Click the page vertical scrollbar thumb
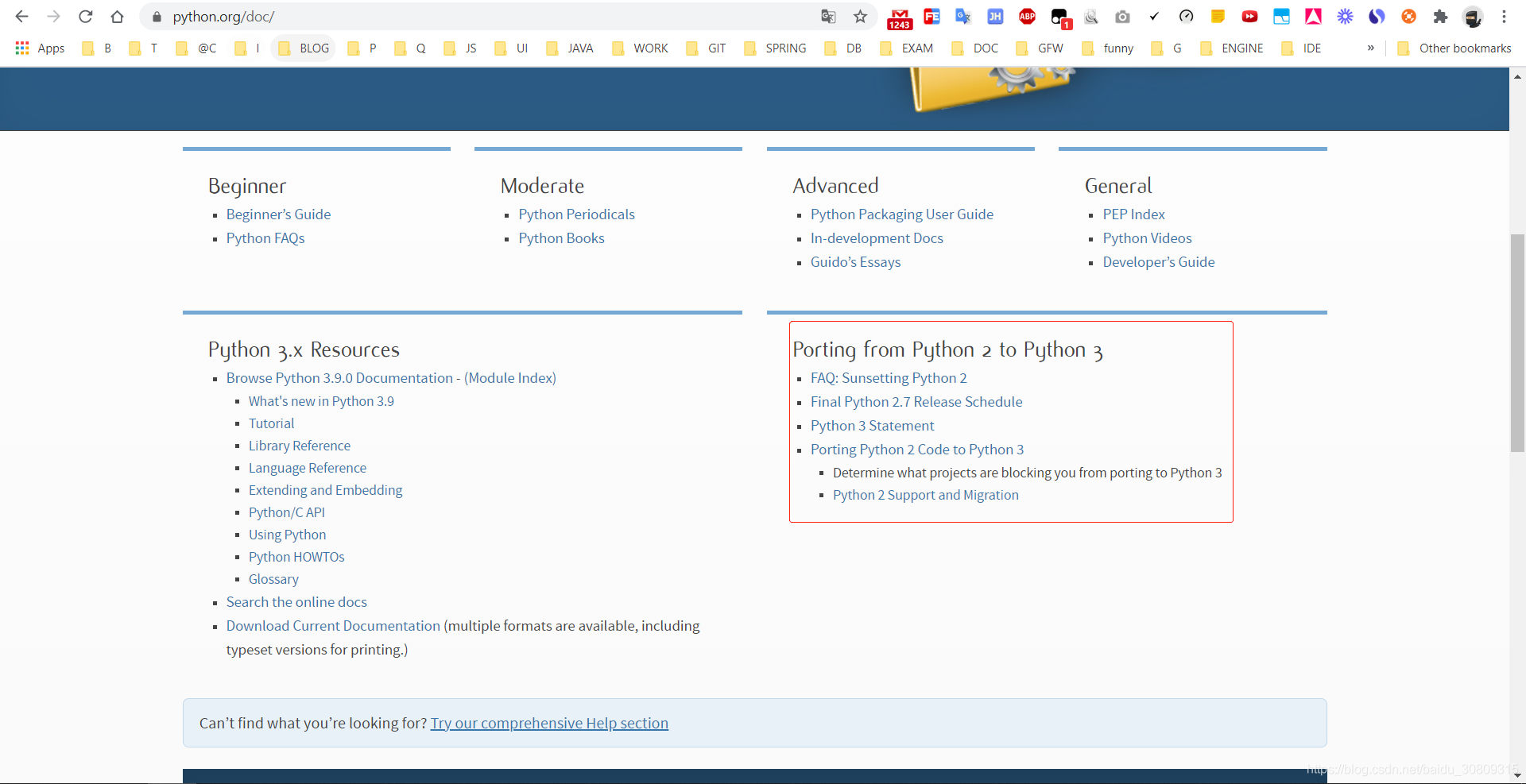The height and width of the screenshot is (784, 1526). coord(1517,343)
